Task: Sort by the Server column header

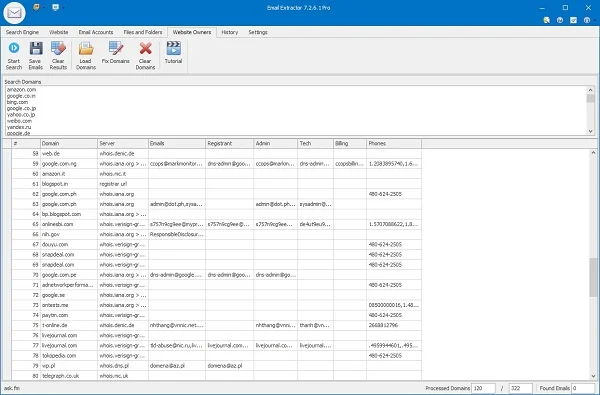Action: [123, 144]
